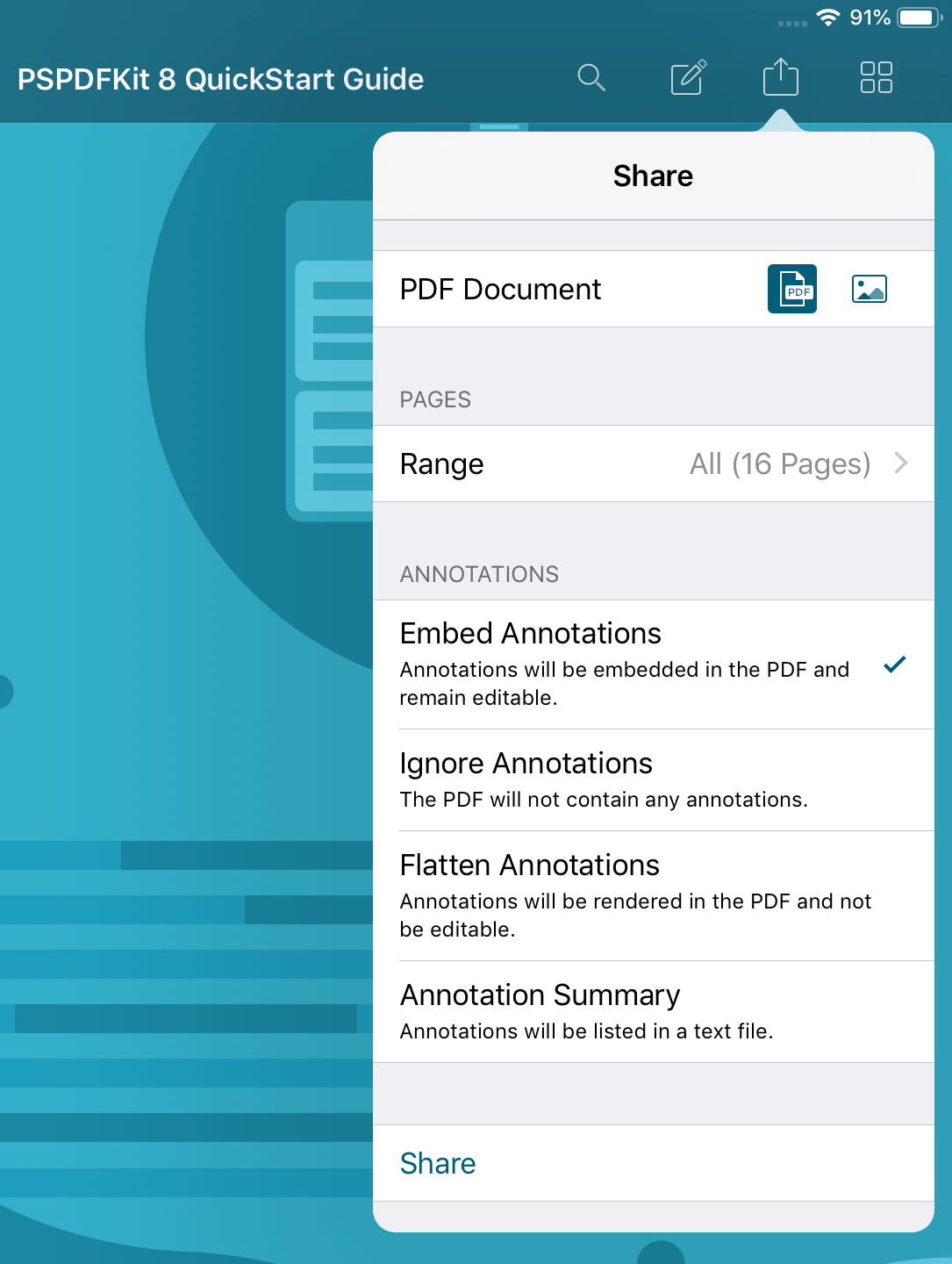The width and height of the screenshot is (952, 1264).
Task: Tap the All (16 Pages) value
Action: [x=779, y=463]
